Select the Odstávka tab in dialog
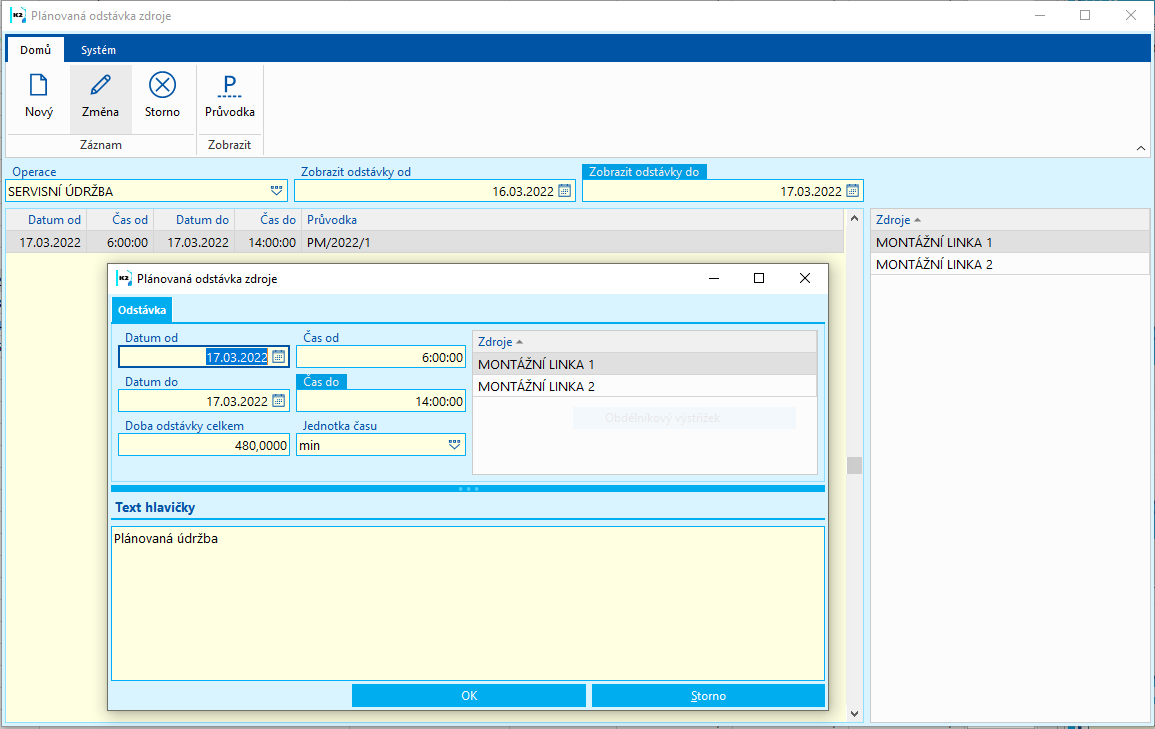Viewport: 1155px width, 729px height. click(142, 310)
